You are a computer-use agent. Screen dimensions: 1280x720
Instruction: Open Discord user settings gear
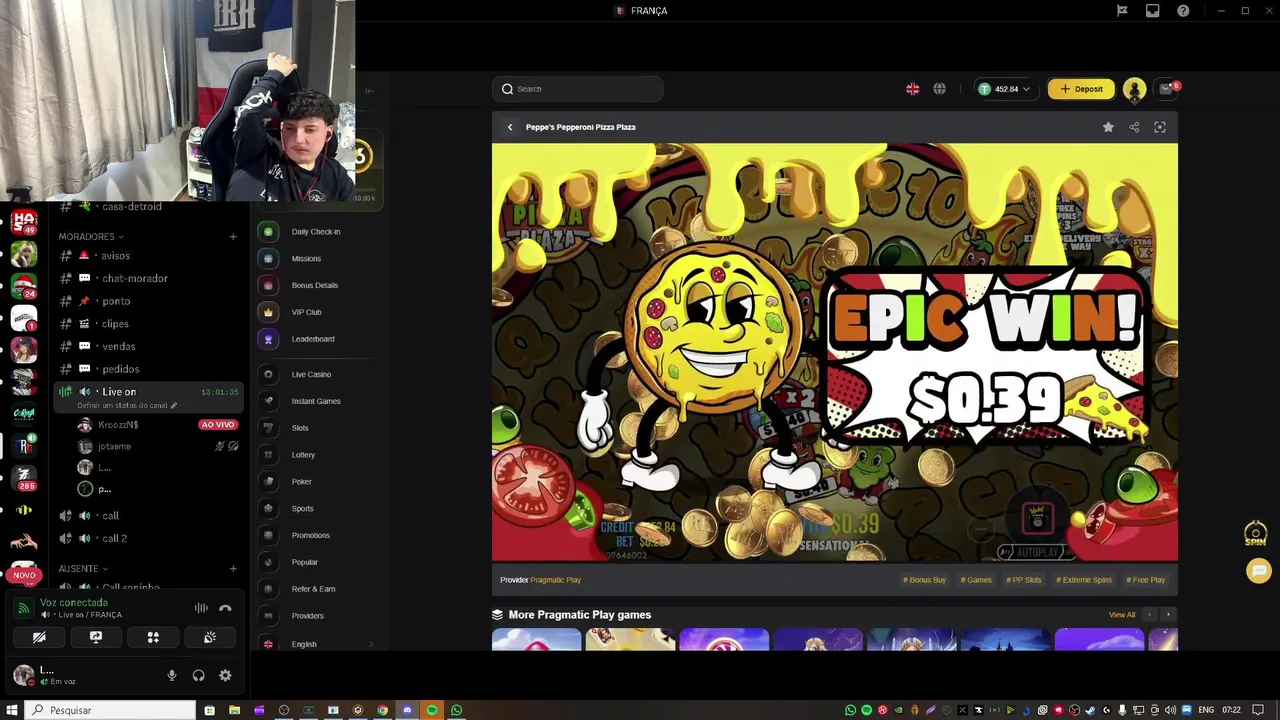pyautogui.click(x=225, y=676)
